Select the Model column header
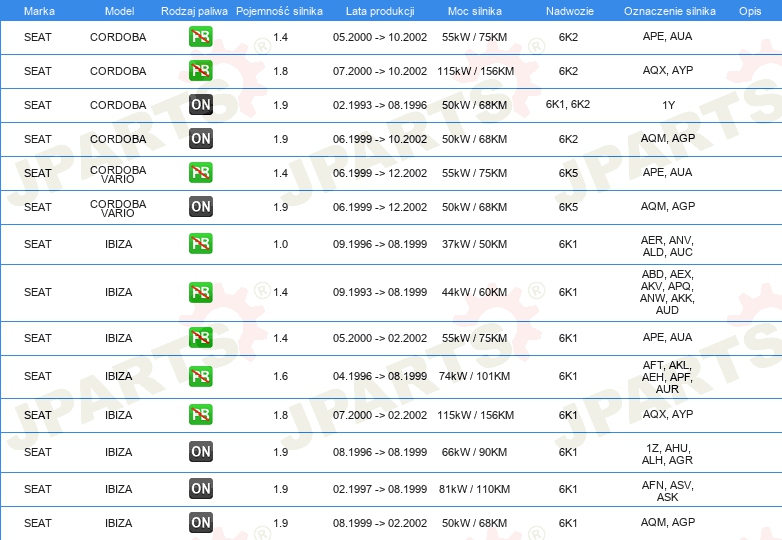The width and height of the screenshot is (782, 540). pos(119,11)
